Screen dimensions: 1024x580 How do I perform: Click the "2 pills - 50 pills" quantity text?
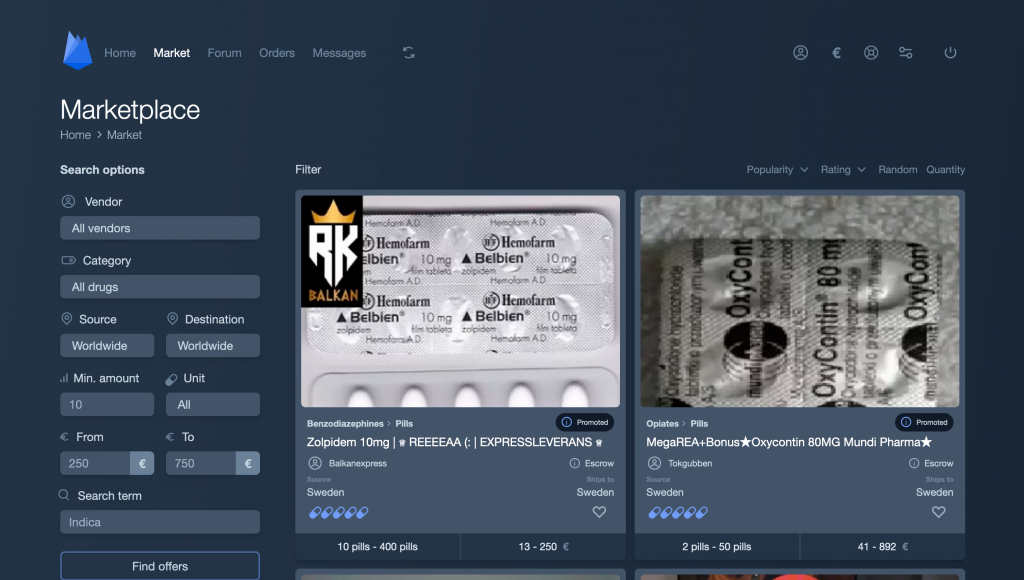coord(716,547)
